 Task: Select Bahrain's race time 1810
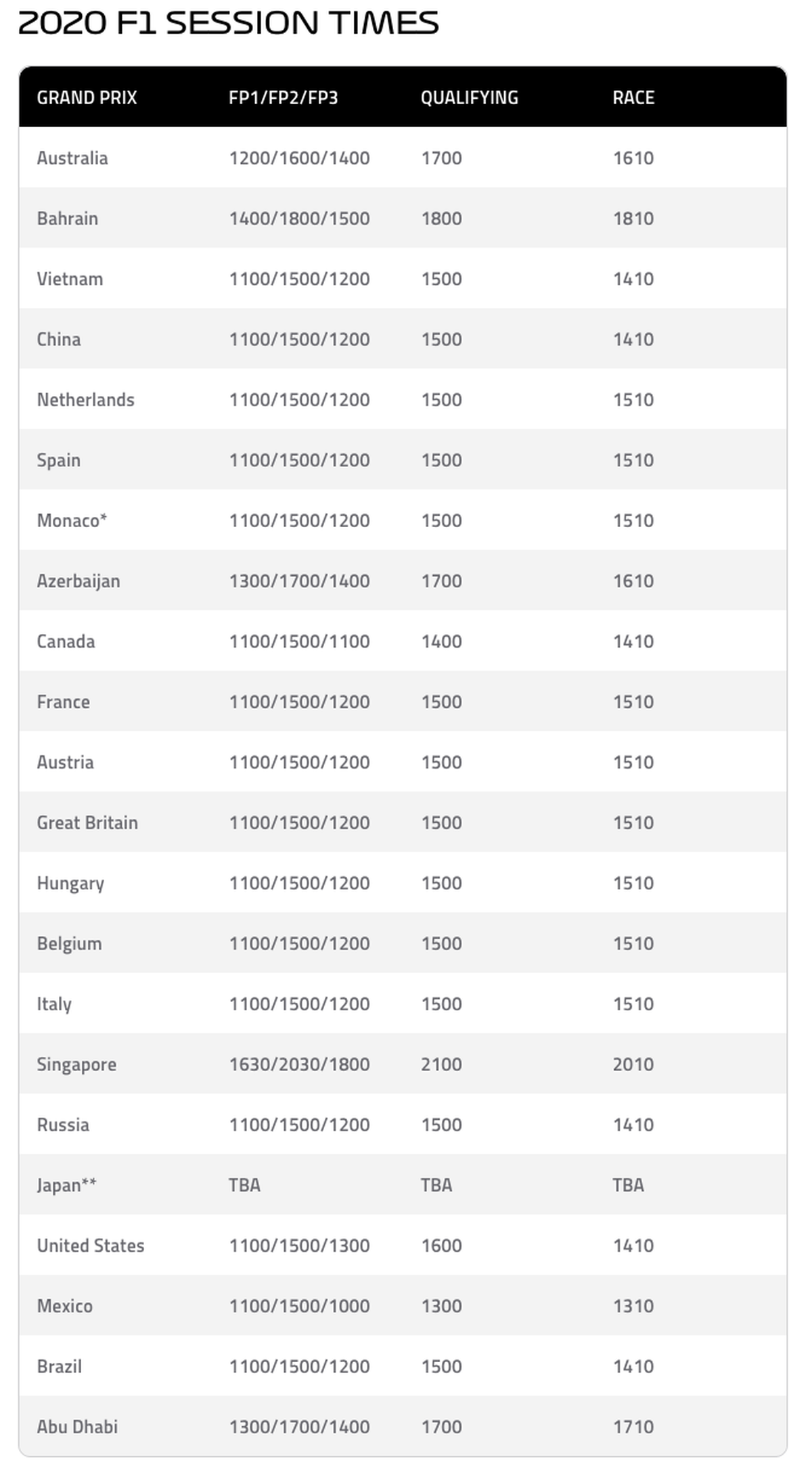633,219
